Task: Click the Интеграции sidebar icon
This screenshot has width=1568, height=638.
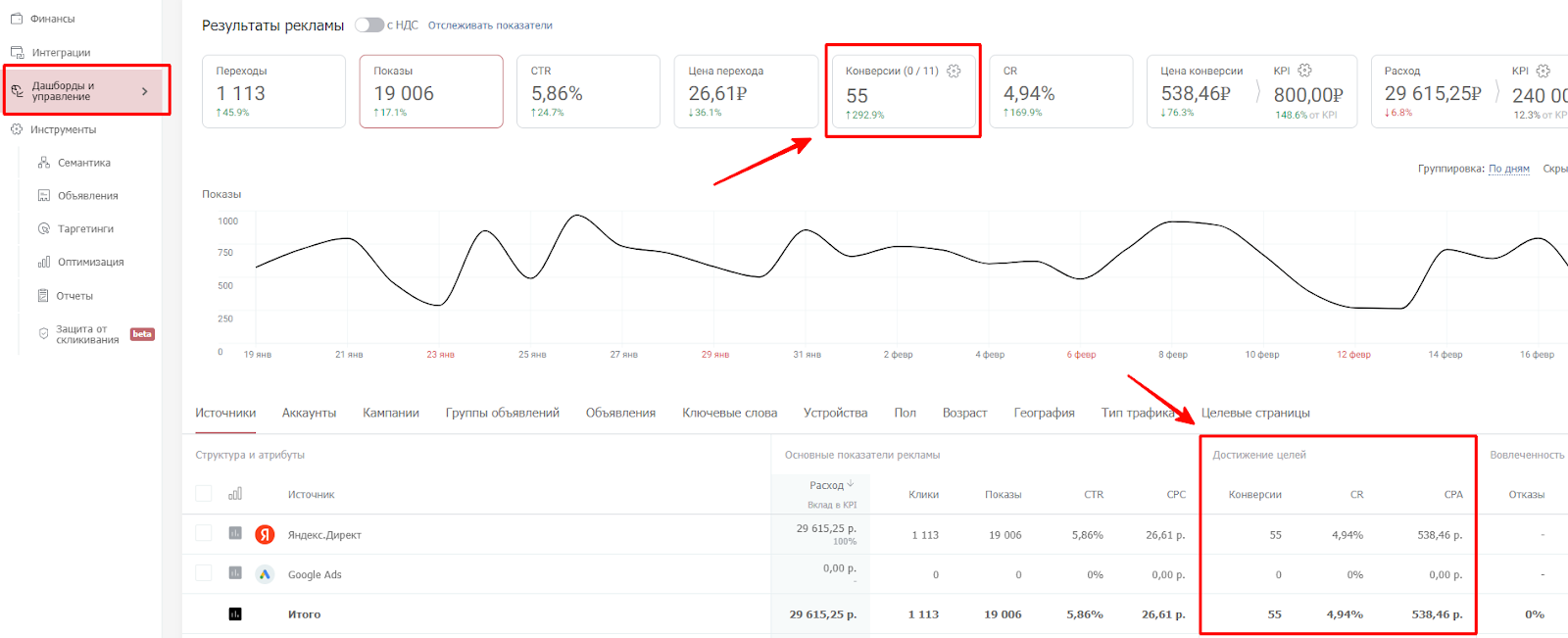Action: click(17, 53)
